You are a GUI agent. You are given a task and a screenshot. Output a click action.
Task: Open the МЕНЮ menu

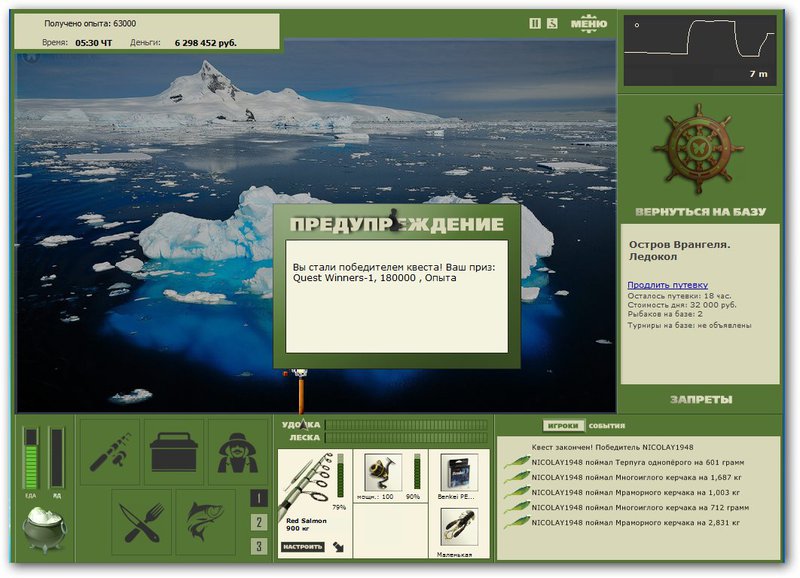589,23
